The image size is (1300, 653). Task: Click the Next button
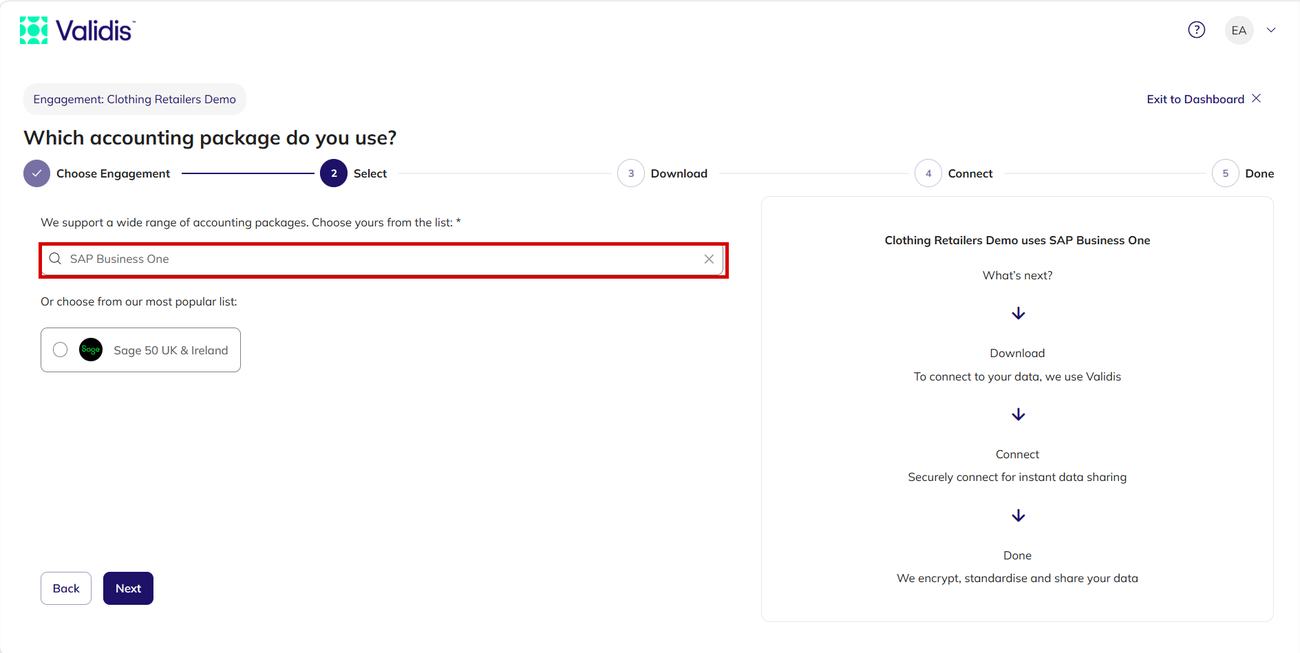tap(128, 588)
